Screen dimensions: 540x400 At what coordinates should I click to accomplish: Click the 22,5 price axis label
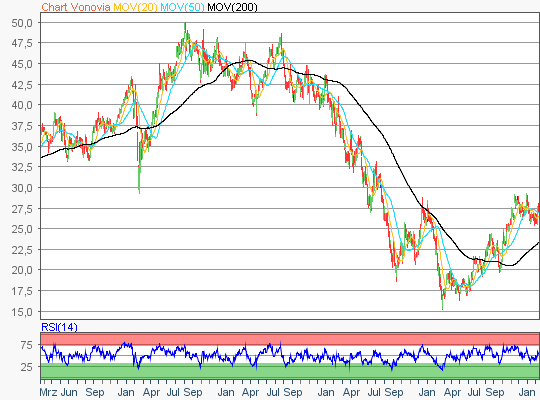pos(22,250)
